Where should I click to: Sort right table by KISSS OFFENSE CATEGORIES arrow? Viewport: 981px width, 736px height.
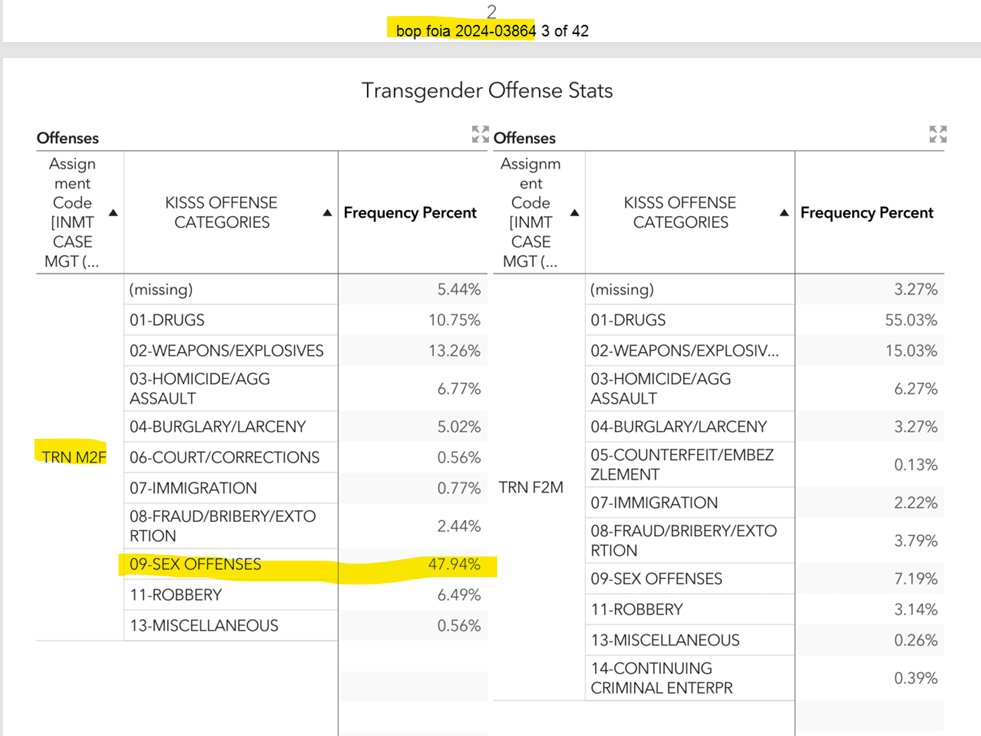(x=784, y=213)
